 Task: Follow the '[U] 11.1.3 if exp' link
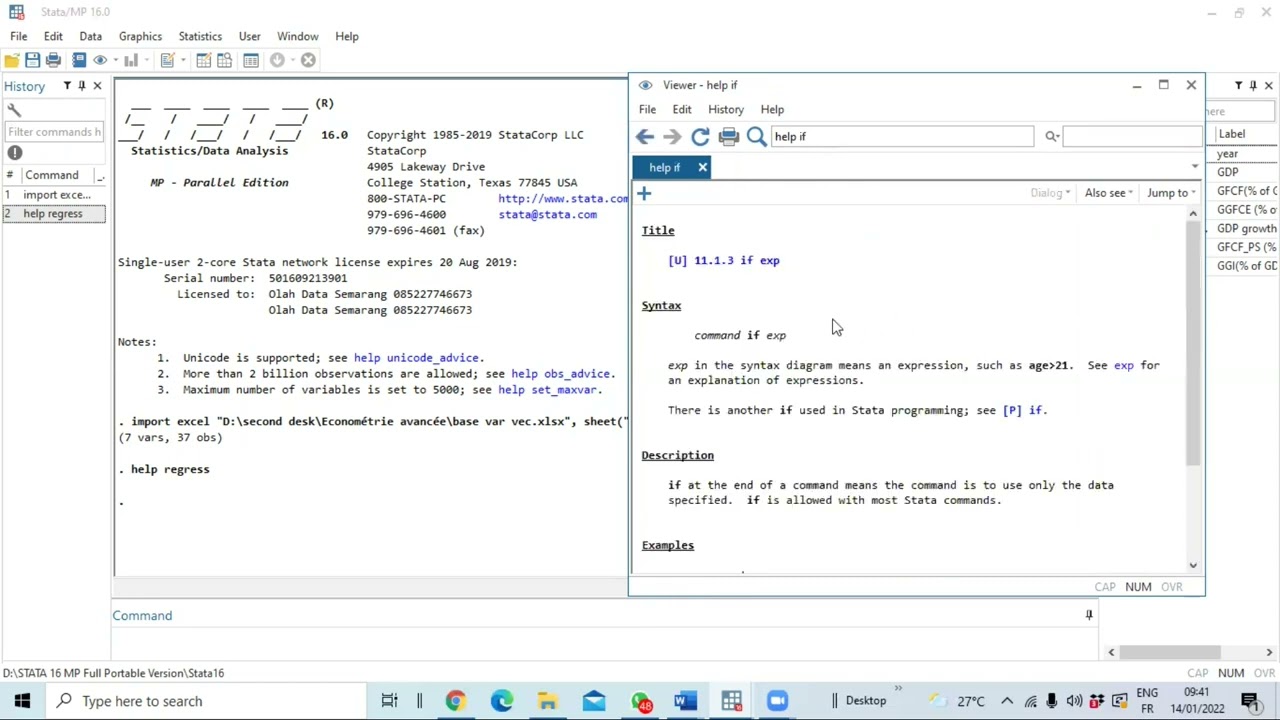point(724,260)
